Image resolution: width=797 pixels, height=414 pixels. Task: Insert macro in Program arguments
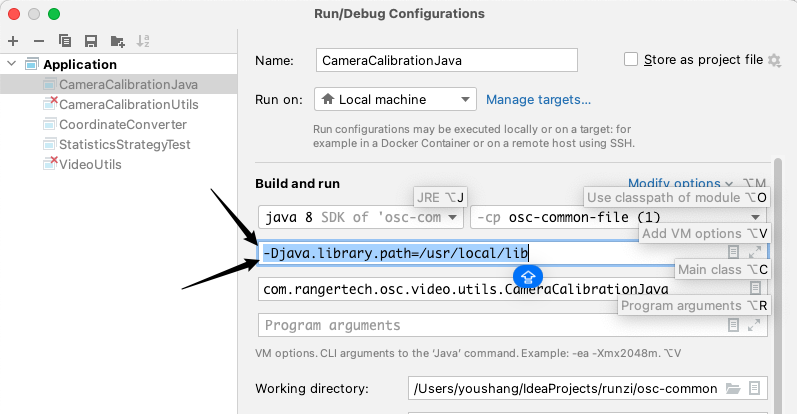click(733, 325)
